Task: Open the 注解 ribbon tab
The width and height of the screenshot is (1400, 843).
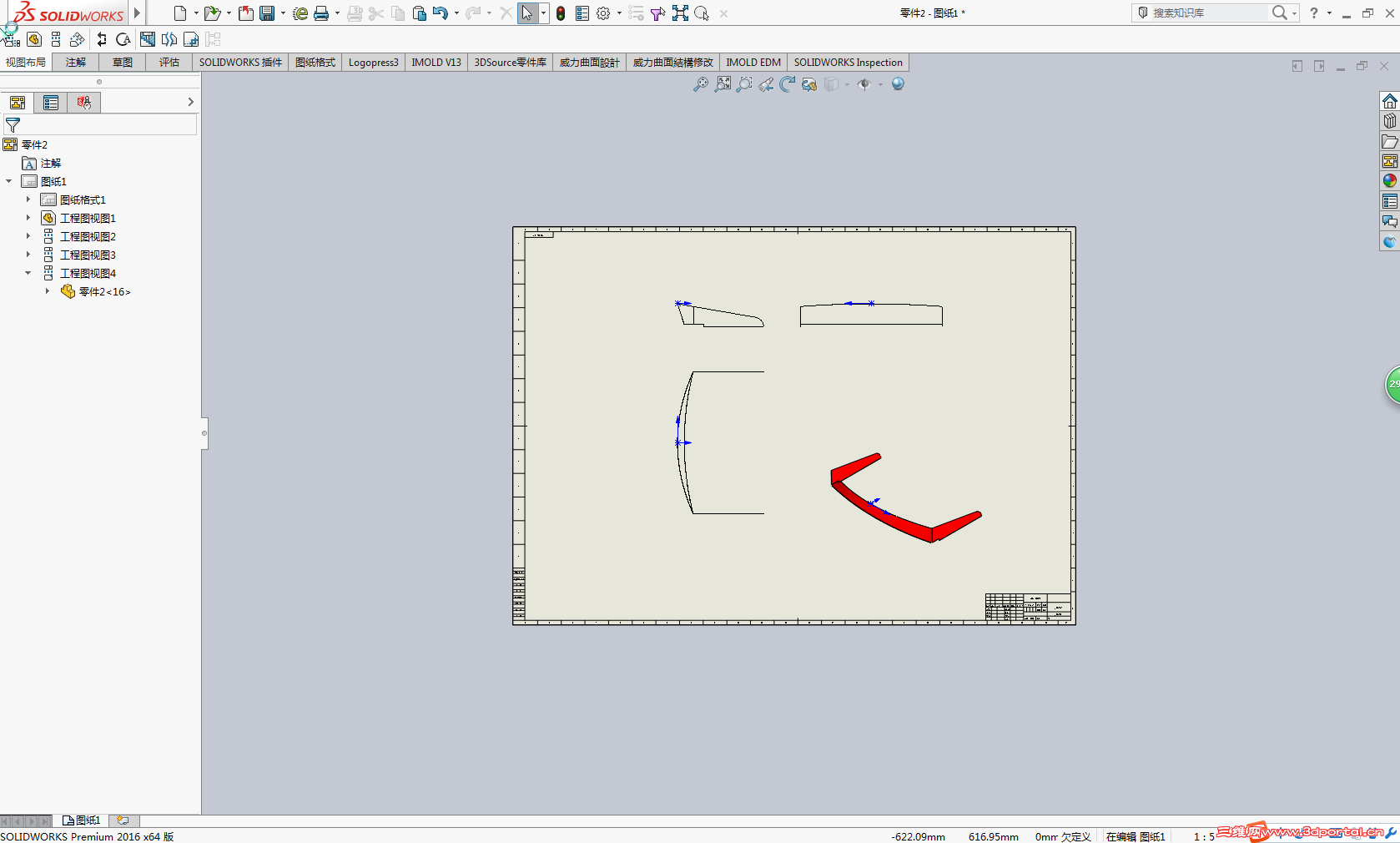Action: (76, 63)
